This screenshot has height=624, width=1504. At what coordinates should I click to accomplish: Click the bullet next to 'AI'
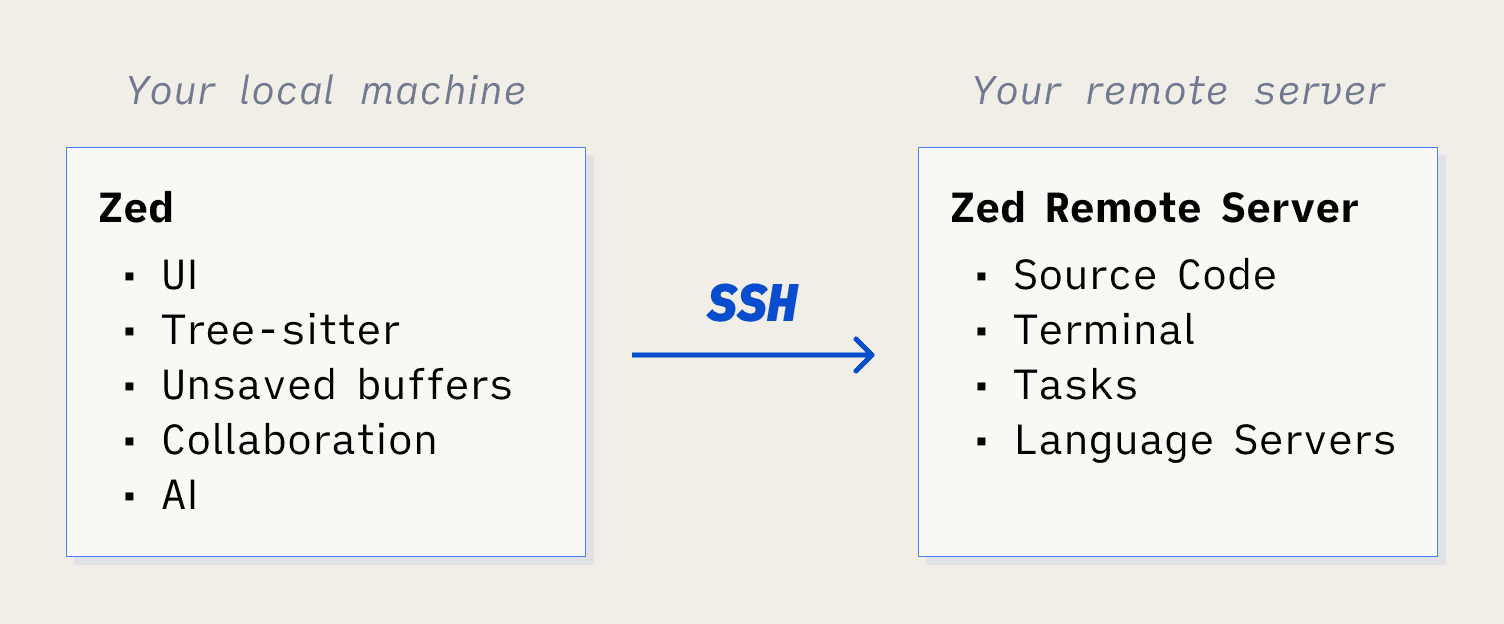(x=130, y=497)
